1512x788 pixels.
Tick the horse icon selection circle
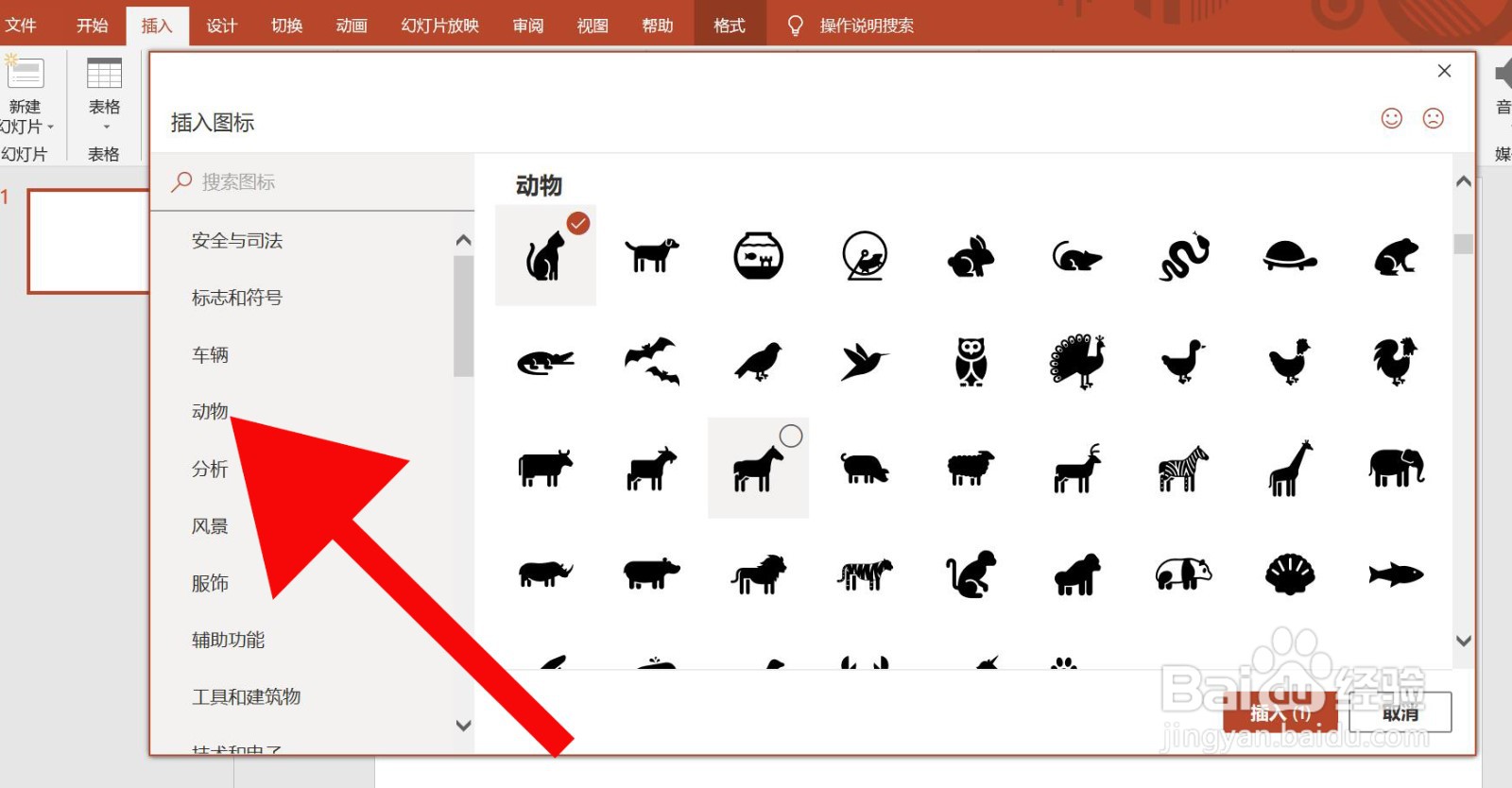[791, 436]
